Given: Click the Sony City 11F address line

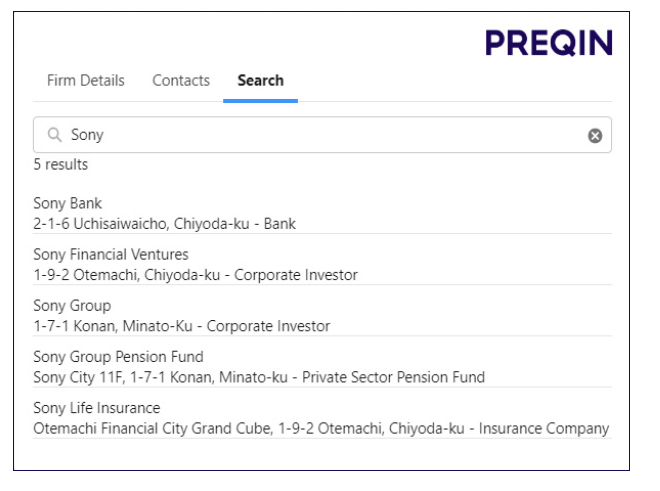Looking at the screenshot, I should click(259, 377).
